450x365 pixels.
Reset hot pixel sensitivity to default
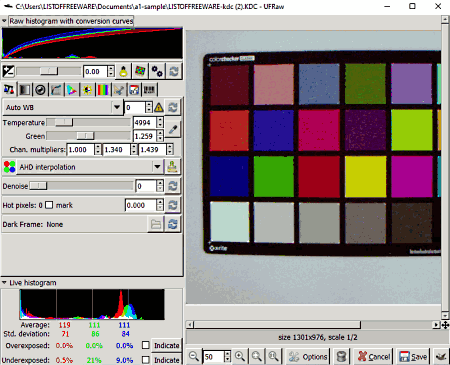pos(173,205)
